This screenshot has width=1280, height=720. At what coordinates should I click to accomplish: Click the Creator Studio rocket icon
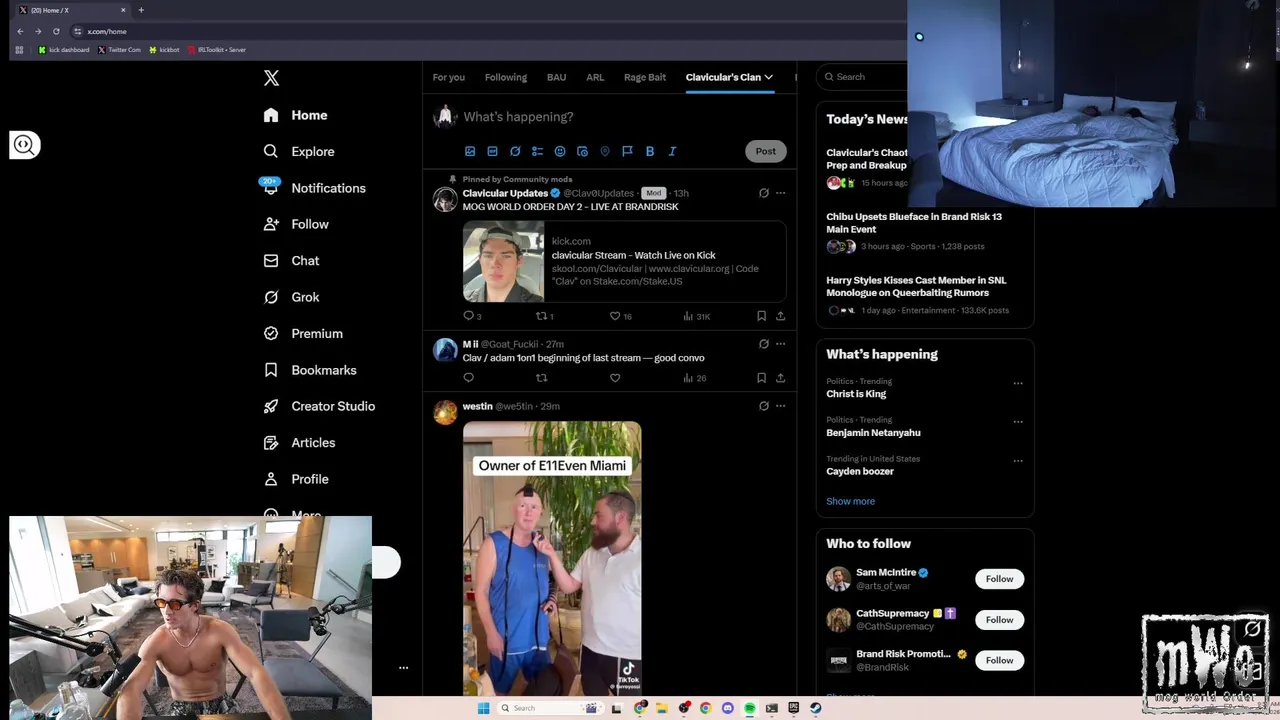(x=271, y=406)
